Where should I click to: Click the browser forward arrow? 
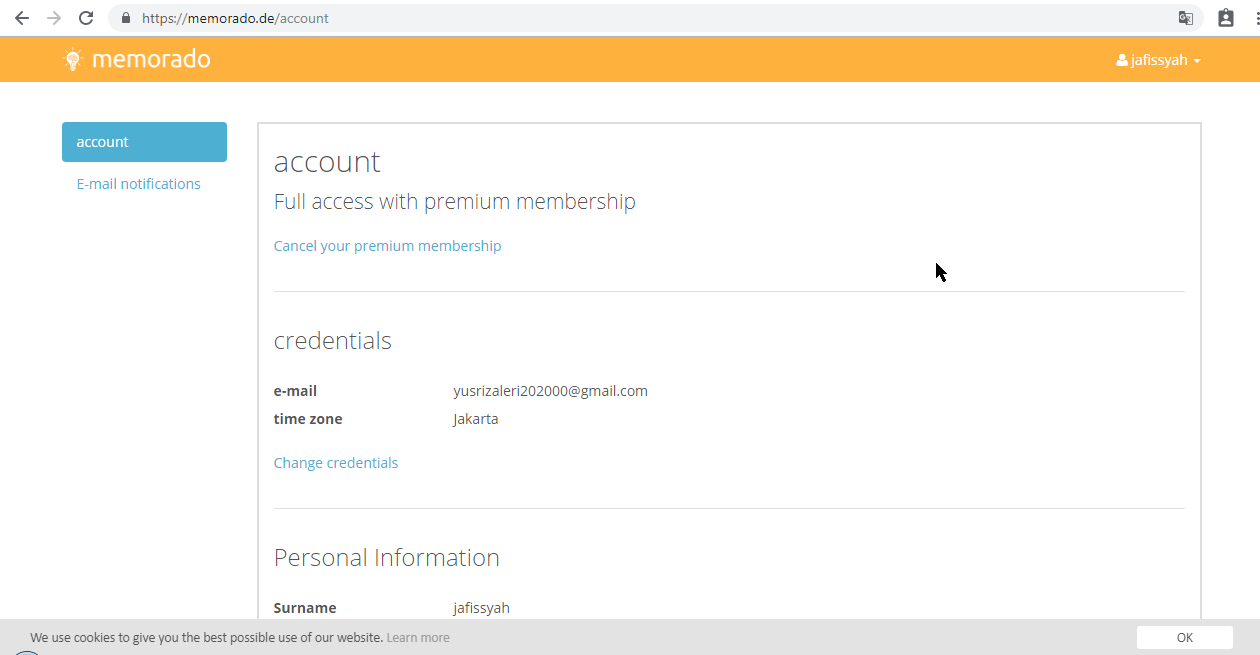(54, 18)
